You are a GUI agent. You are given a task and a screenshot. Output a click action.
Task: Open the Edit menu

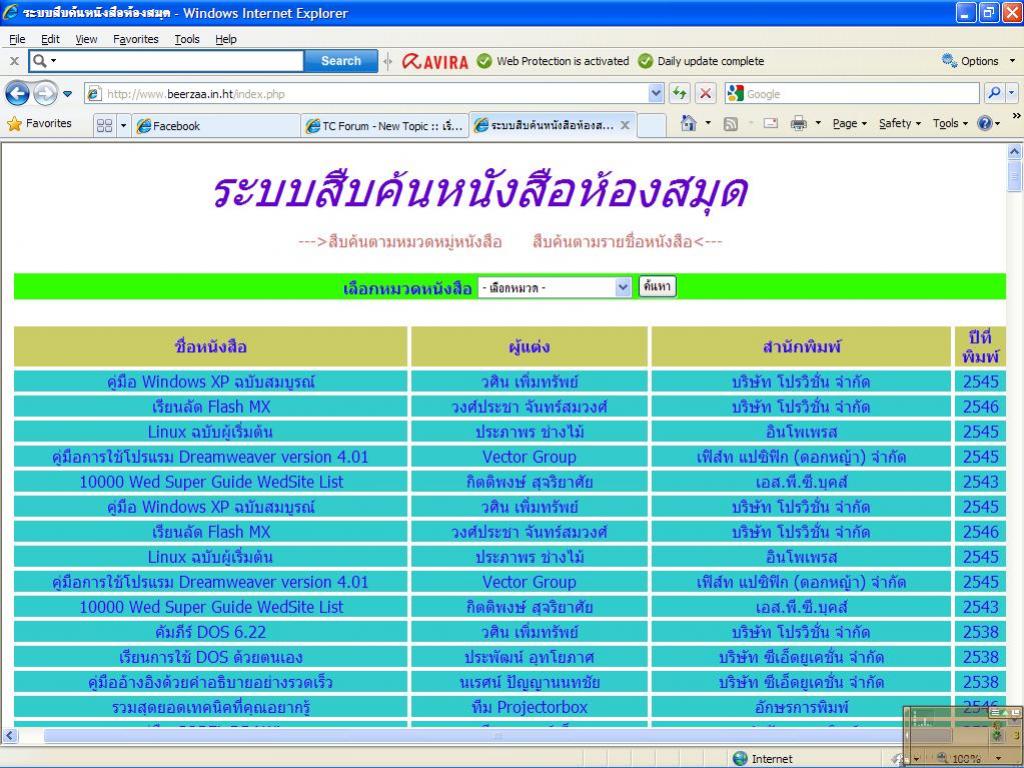point(50,39)
